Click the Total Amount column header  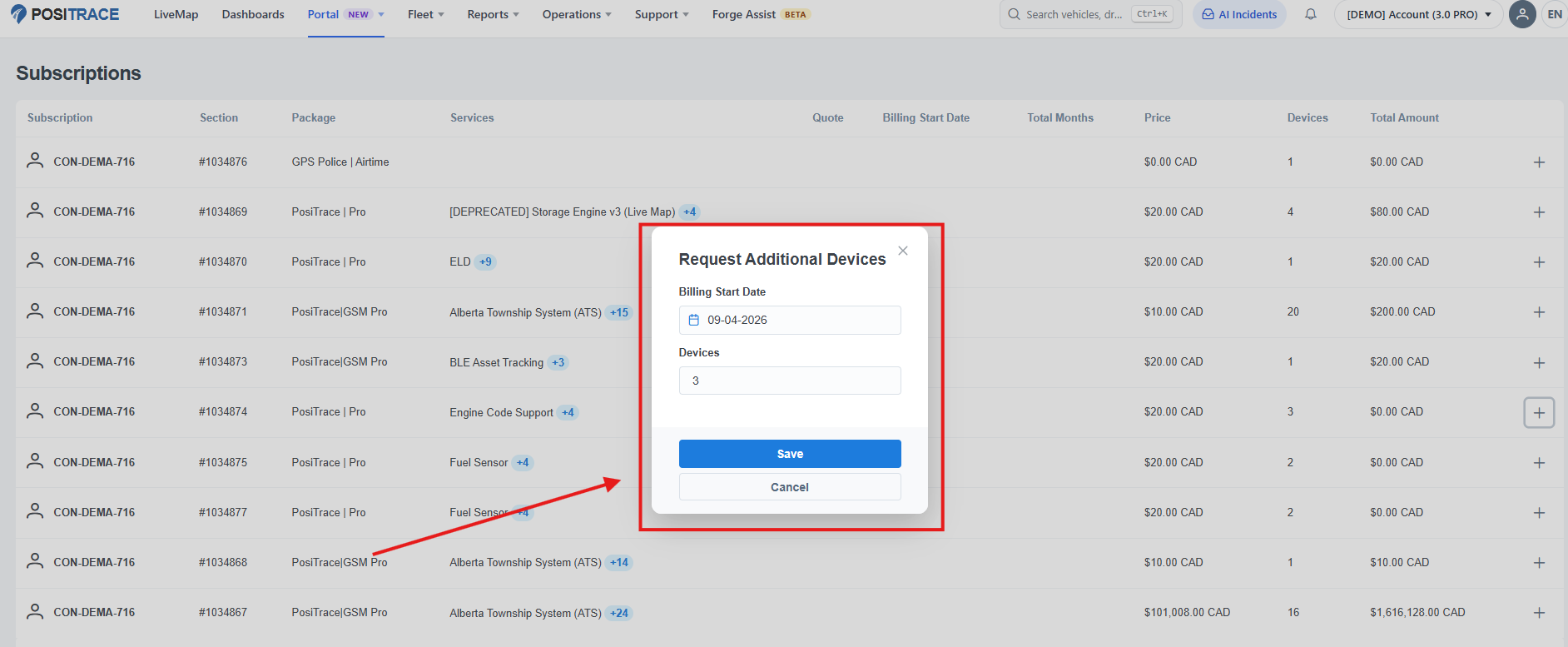coord(1404,118)
